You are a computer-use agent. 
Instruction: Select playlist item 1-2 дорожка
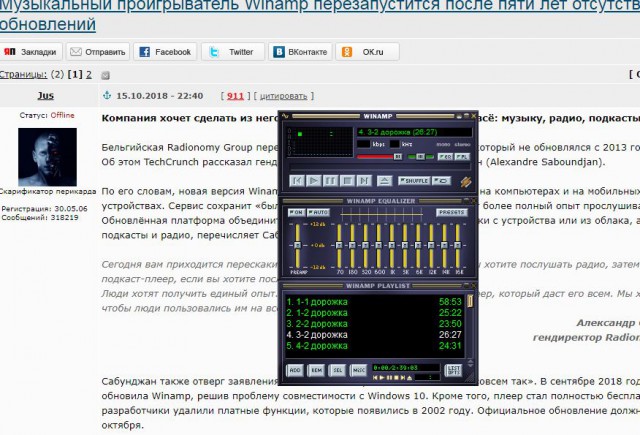pyautogui.click(x=374, y=313)
